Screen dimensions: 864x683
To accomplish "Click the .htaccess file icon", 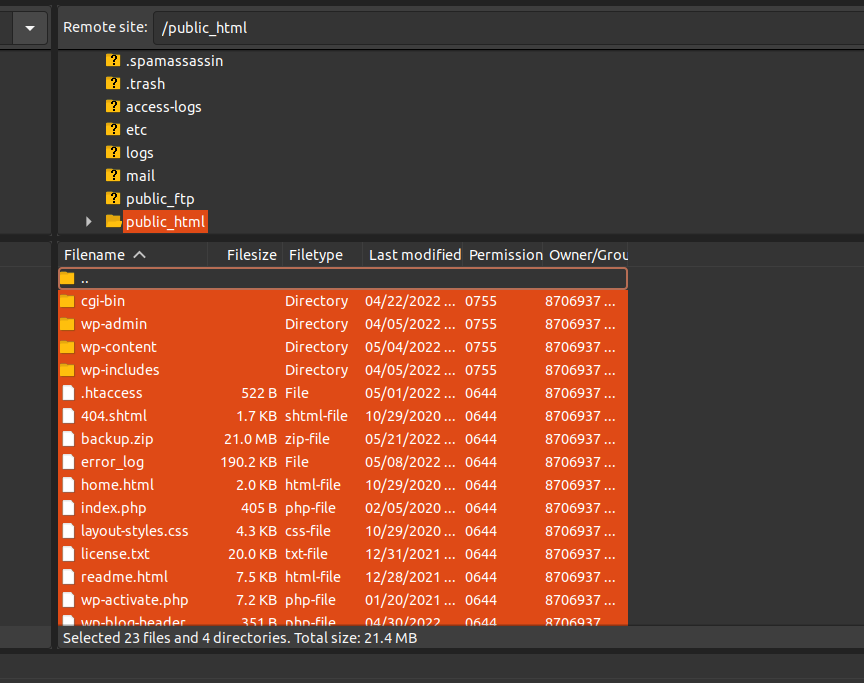I will pyautogui.click(x=67, y=393).
